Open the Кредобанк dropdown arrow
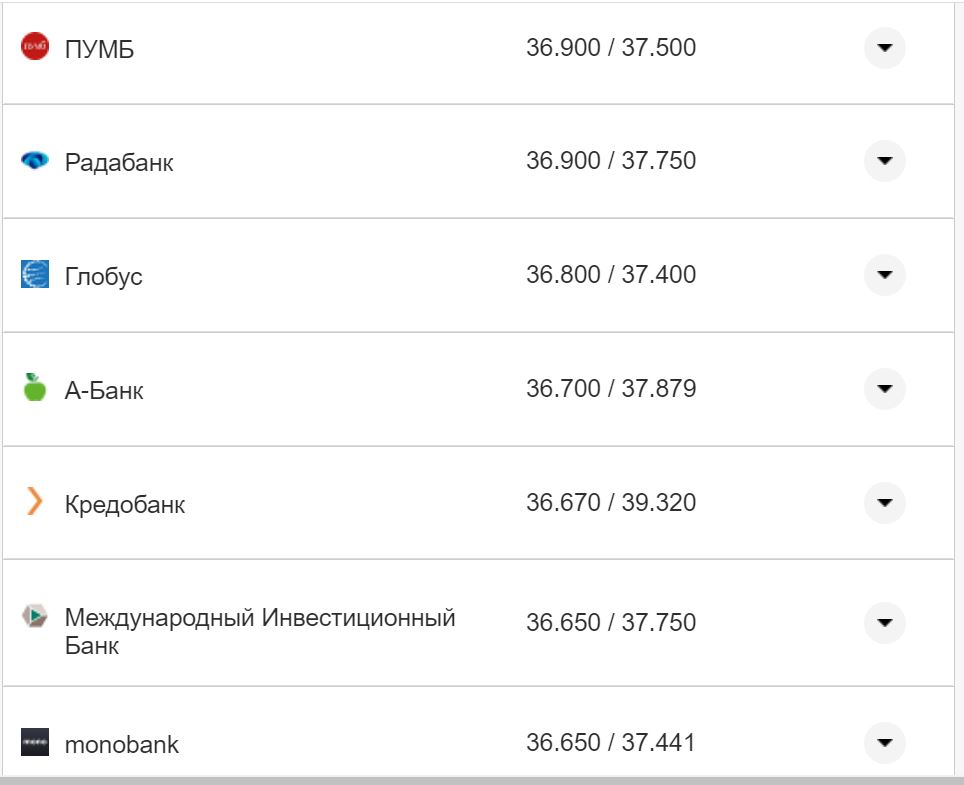 (884, 504)
